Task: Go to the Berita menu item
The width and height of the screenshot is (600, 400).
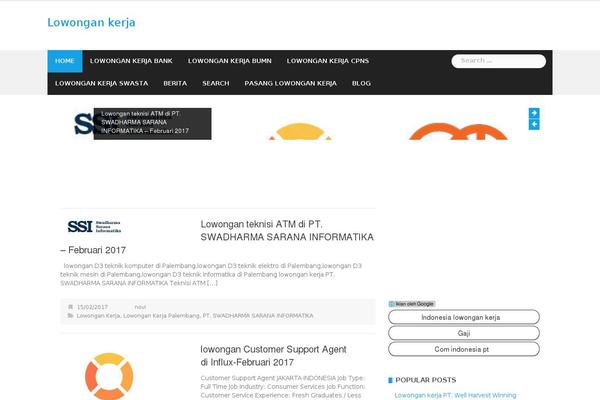Action: [x=175, y=83]
